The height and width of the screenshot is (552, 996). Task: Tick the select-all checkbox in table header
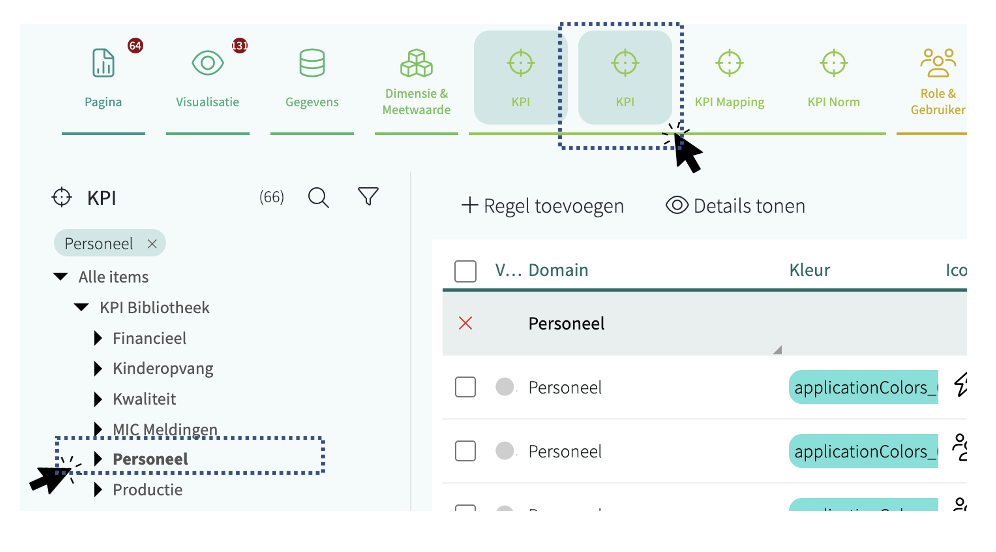465,271
